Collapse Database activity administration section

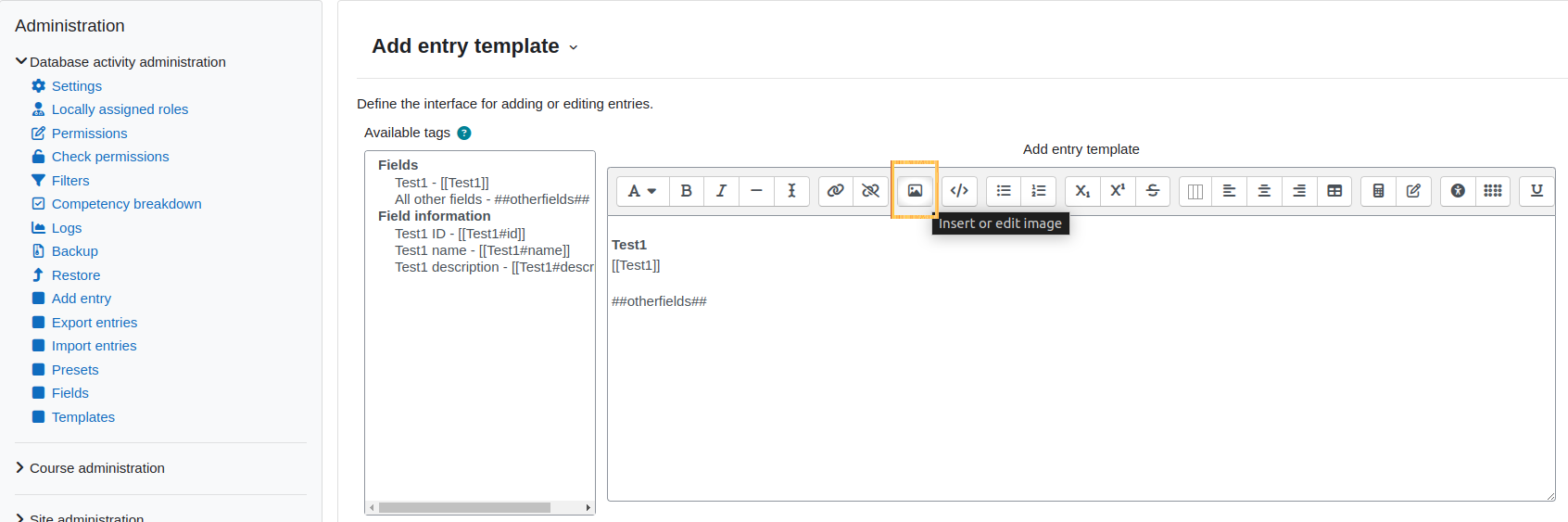120,62
